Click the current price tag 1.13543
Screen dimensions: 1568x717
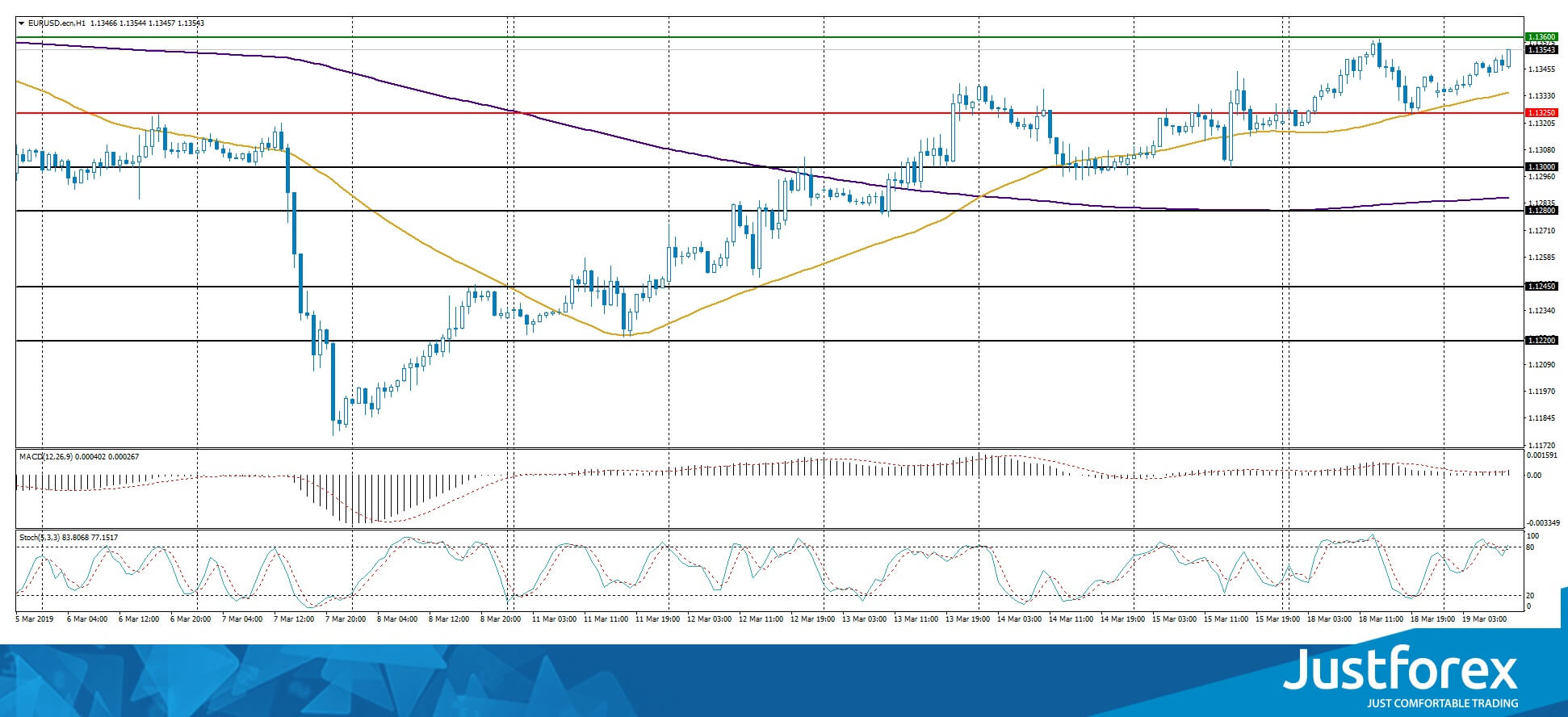(x=1541, y=50)
